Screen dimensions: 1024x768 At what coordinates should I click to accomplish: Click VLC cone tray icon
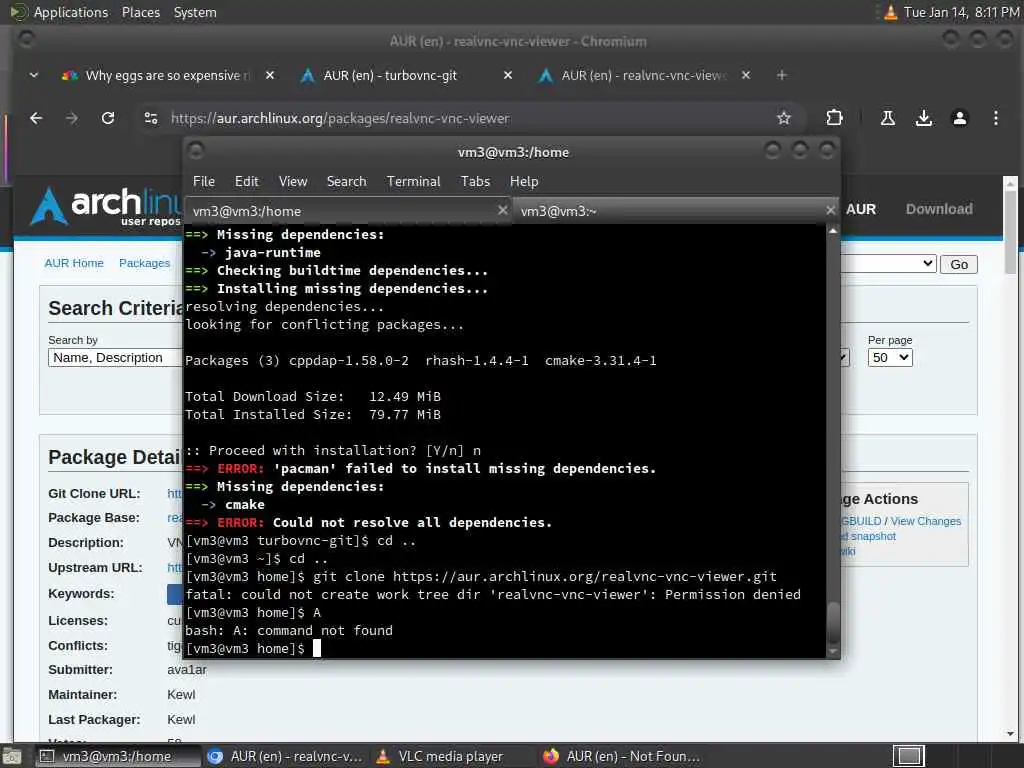(890, 12)
